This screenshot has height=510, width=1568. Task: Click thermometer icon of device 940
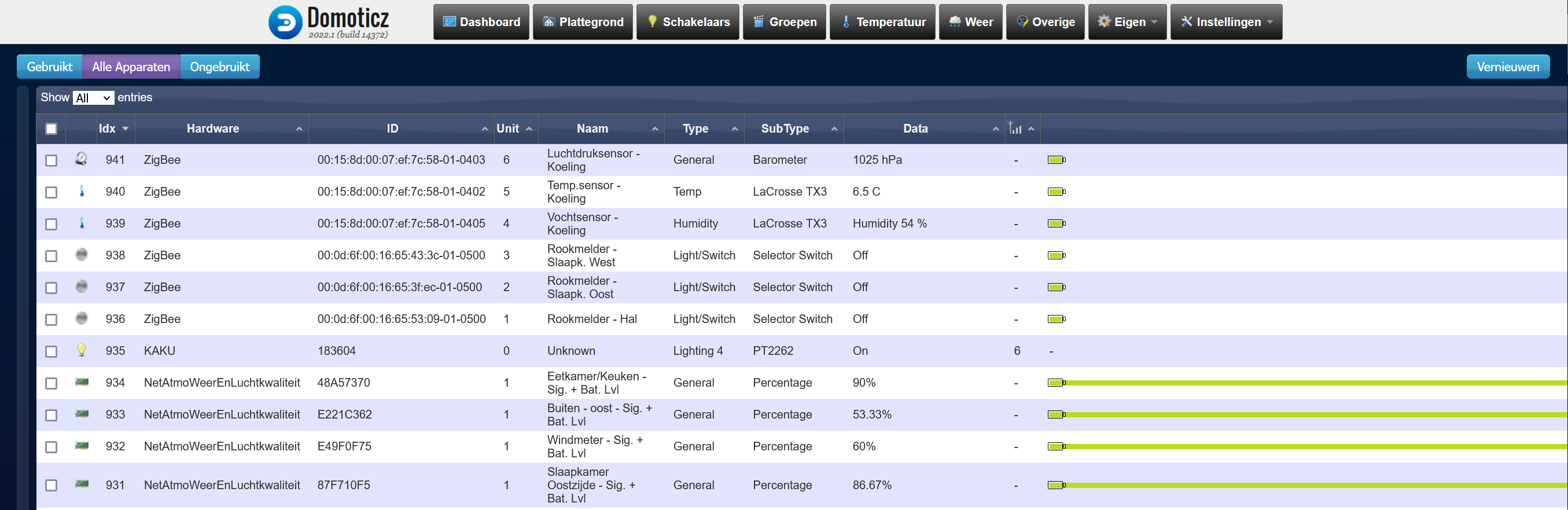coord(82,192)
